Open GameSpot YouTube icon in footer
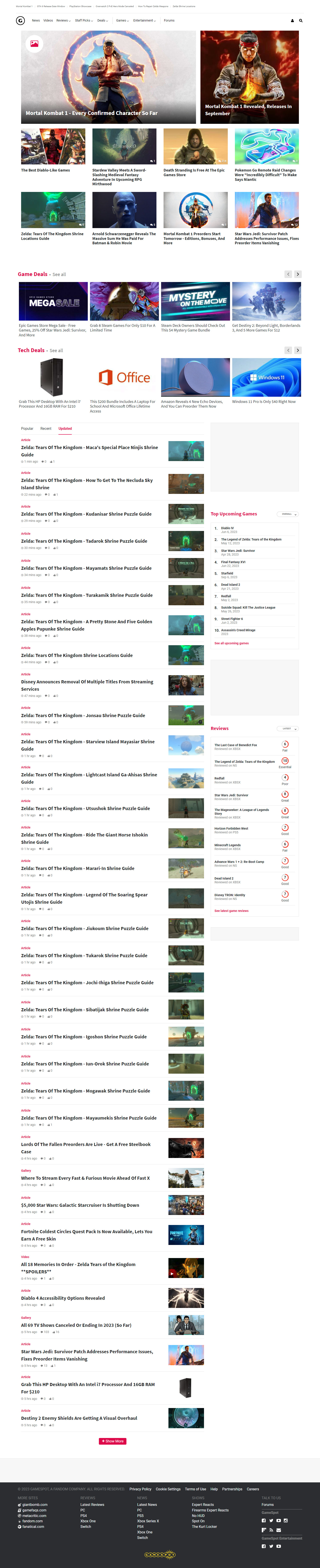This screenshot has height=1568, width=320. 278,1521
